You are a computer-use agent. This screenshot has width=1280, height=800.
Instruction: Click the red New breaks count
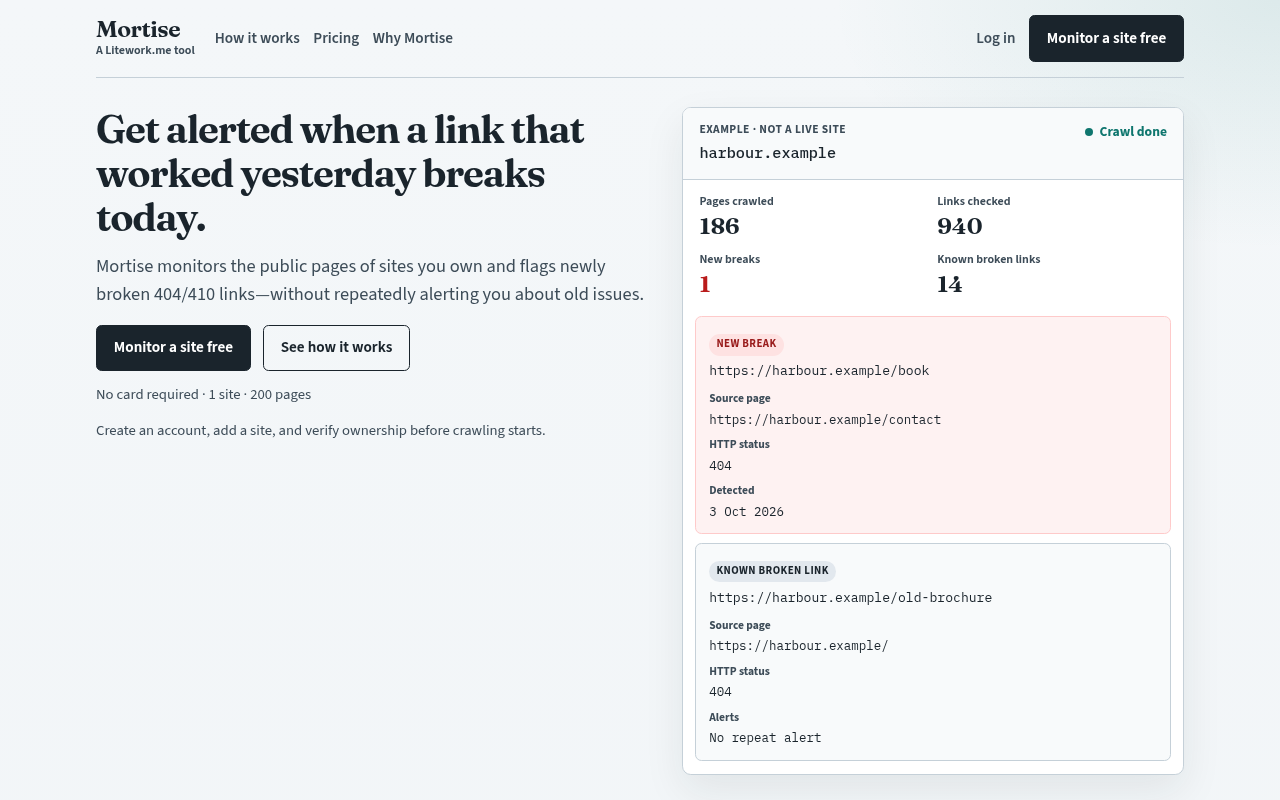click(x=705, y=285)
